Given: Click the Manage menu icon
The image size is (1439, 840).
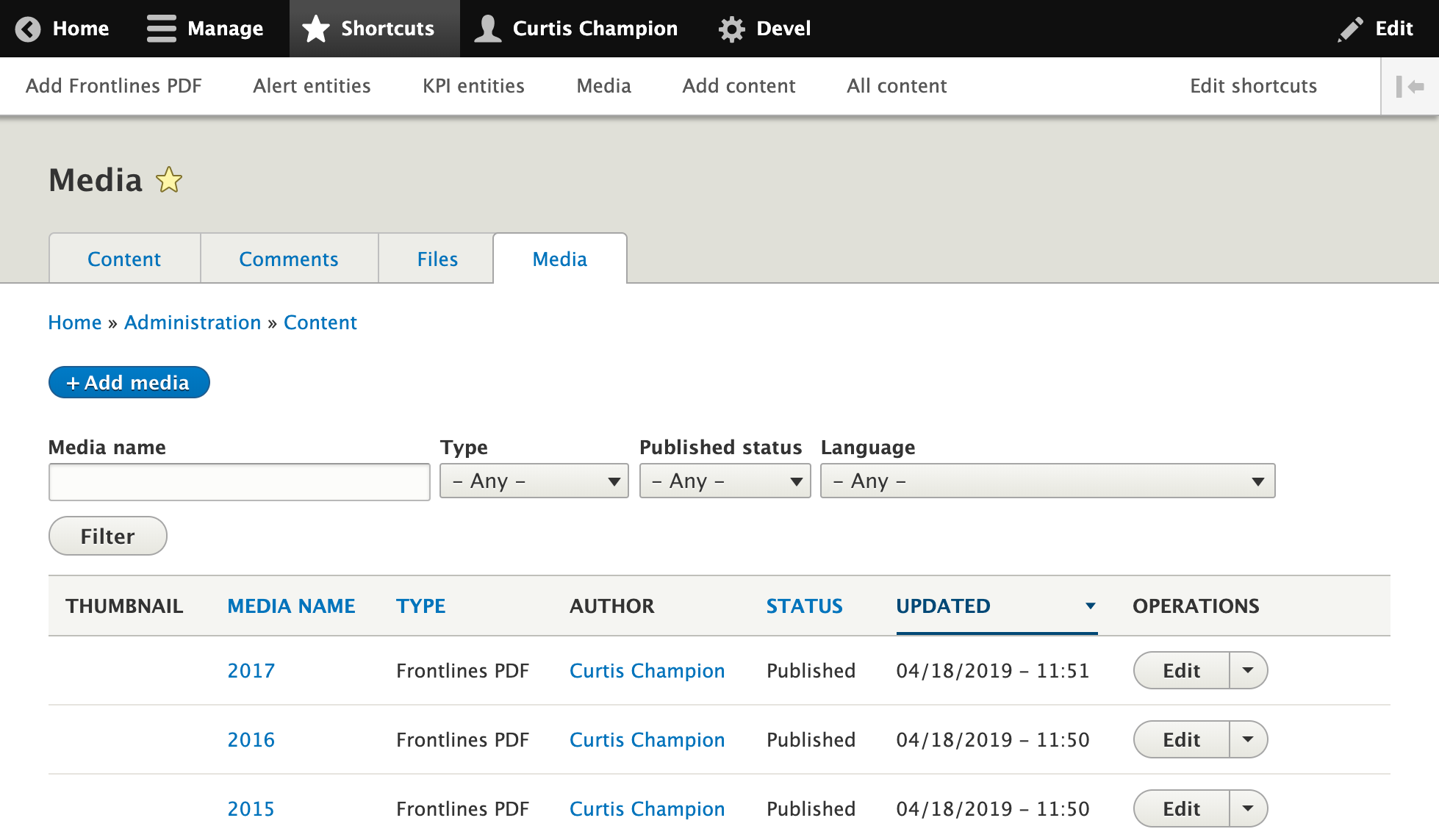Looking at the screenshot, I should click(x=162, y=29).
